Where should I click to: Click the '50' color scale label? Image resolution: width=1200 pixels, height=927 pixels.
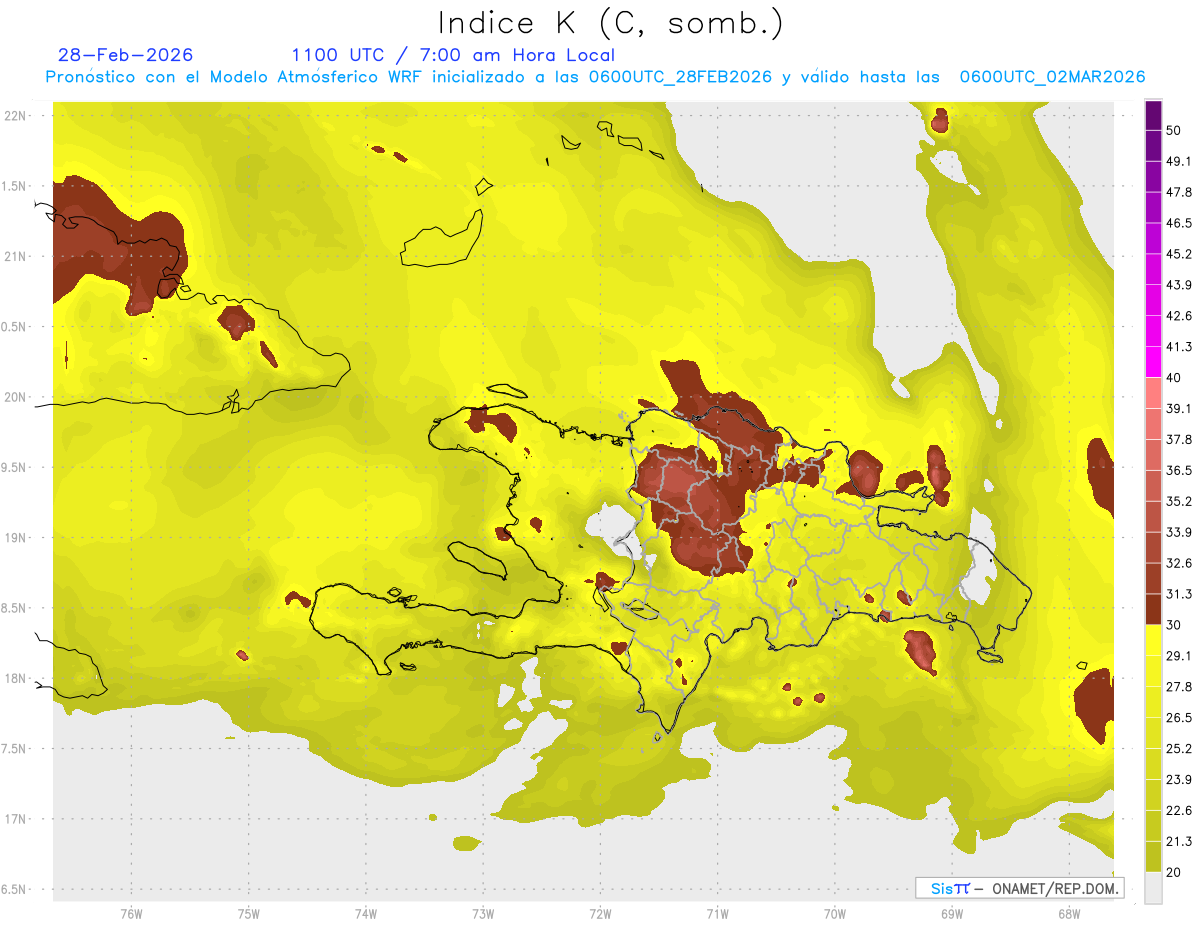pyautogui.click(x=1175, y=130)
